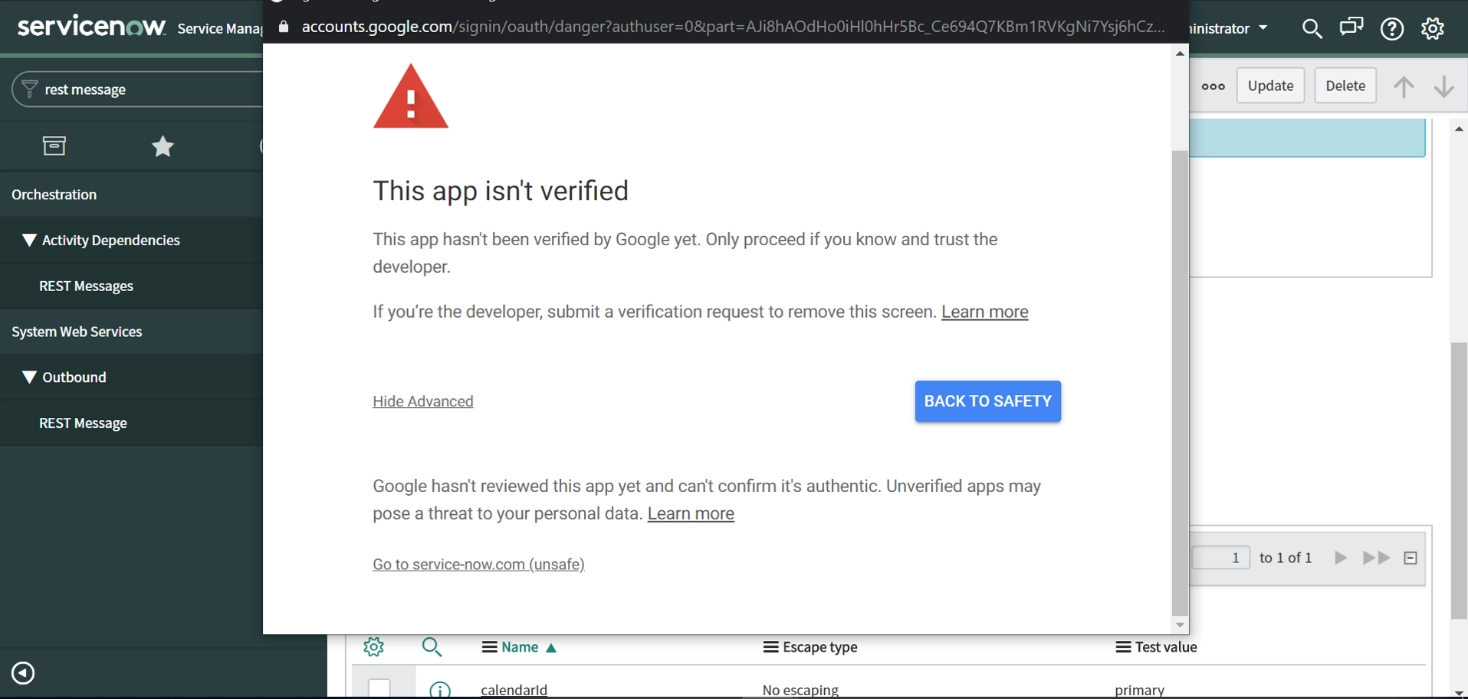The height and width of the screenshot is (699, 1468).
Task: Show favorites star icon
Action: (163, 147)
